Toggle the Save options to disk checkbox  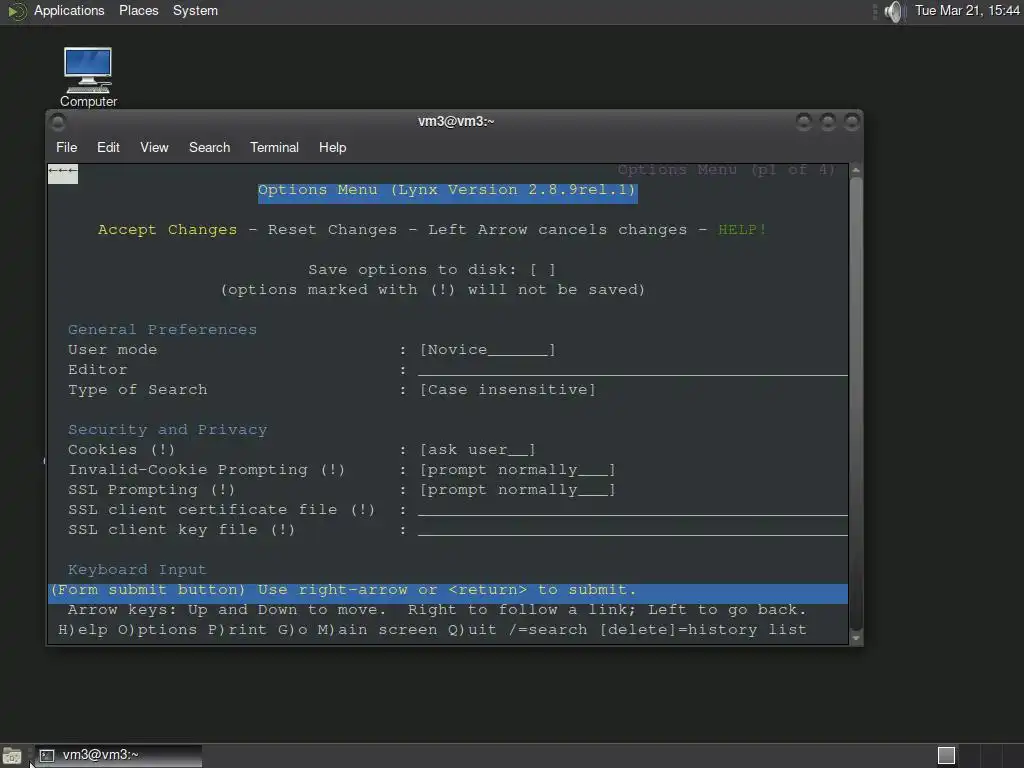[x=543, y=270]
